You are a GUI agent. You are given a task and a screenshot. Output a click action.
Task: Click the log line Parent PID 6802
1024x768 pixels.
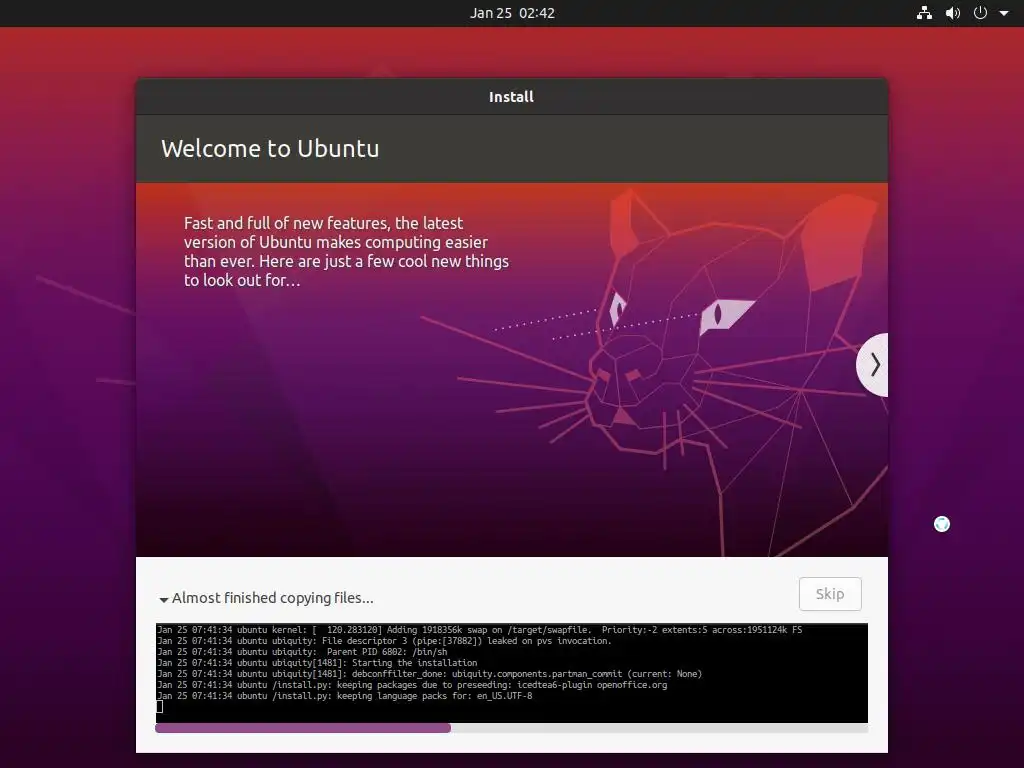(302, 652)
